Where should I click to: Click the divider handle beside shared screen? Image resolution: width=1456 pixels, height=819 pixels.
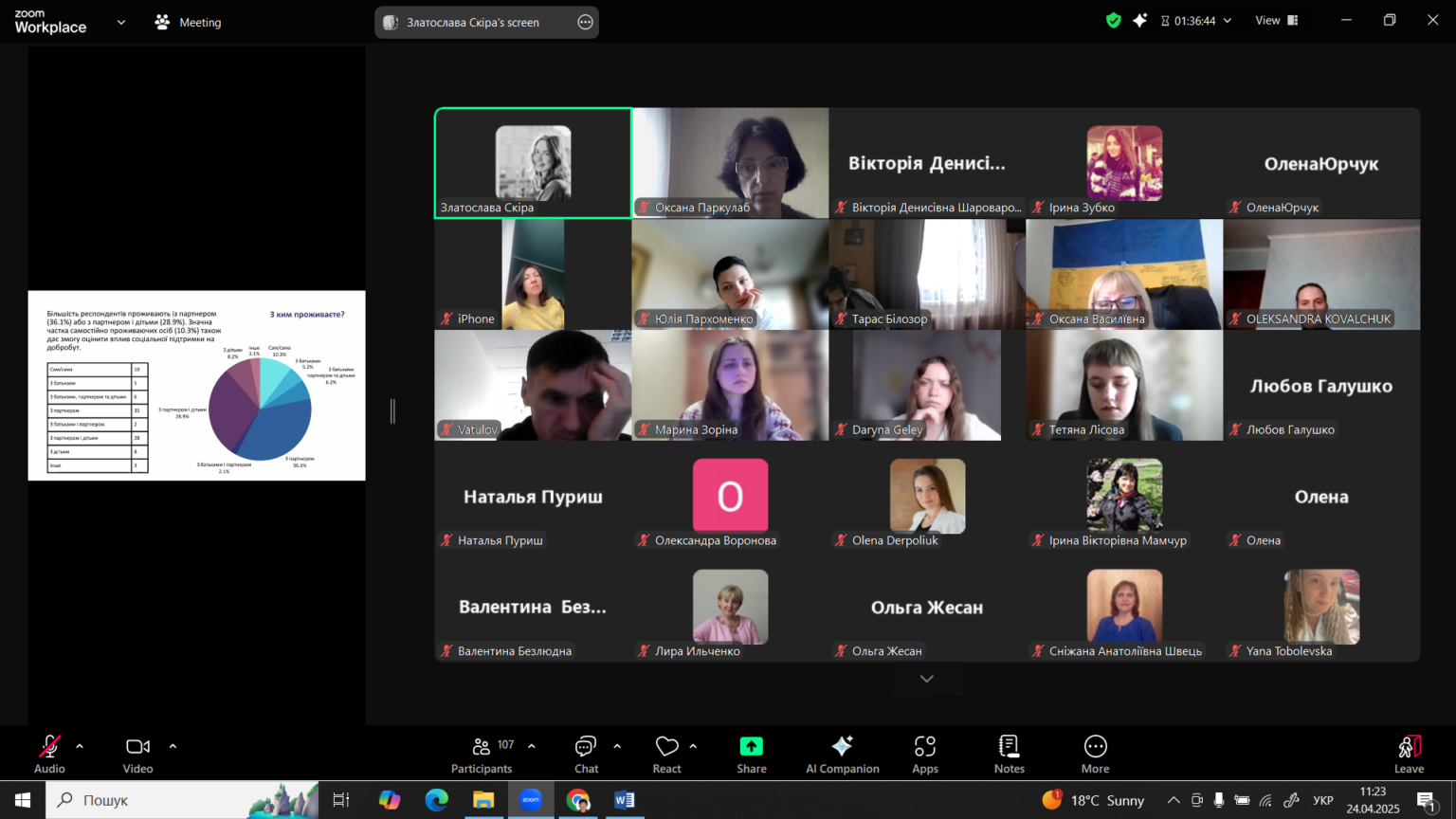pyautogui.click(x=392, y=410)
